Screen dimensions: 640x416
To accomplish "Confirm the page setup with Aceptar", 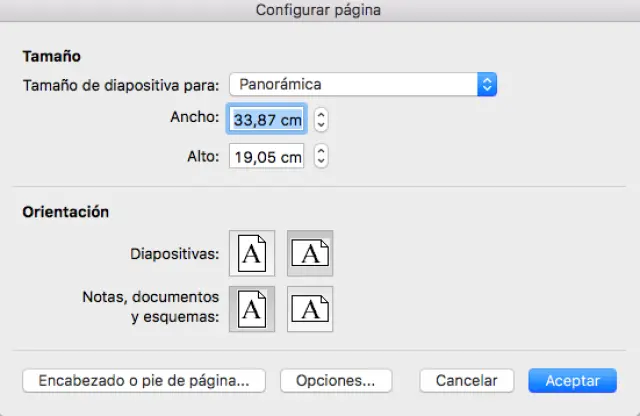I will (573, 381).
